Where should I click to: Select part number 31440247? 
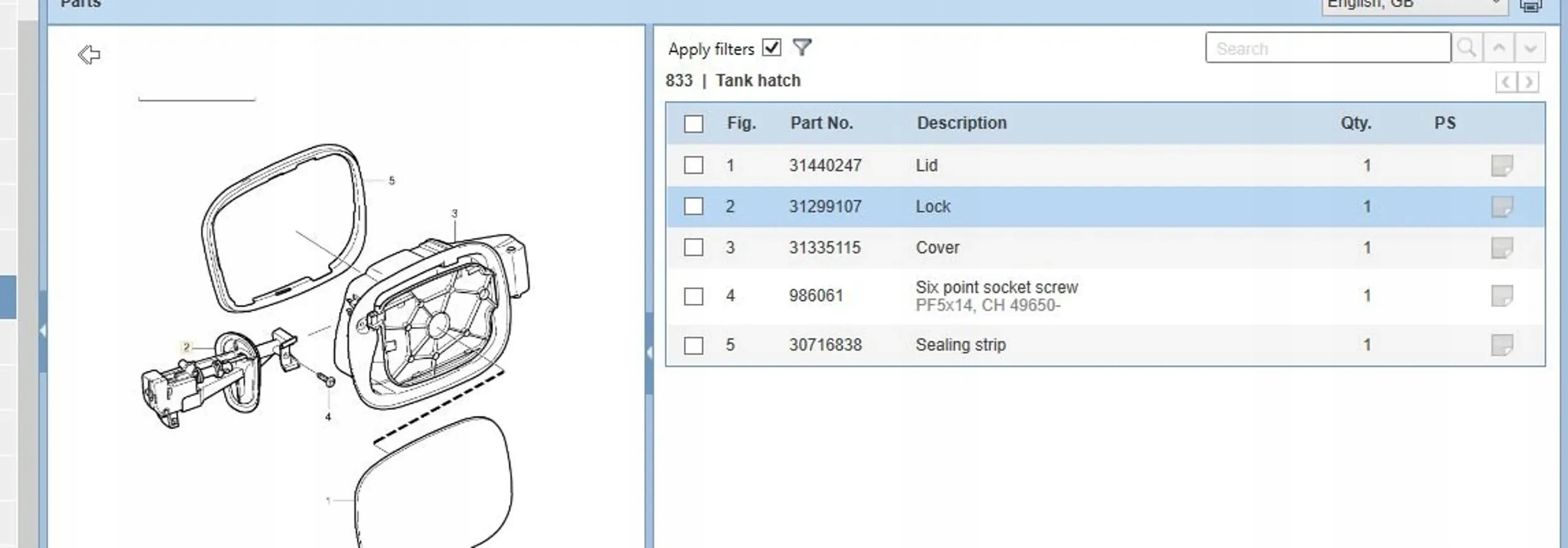pos(825,166)
